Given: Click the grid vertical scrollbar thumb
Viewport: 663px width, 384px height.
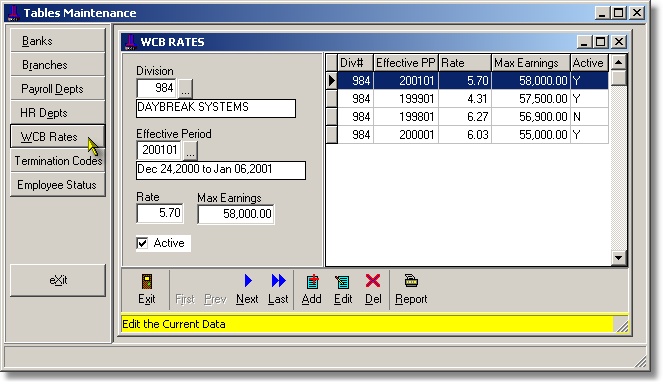Looking at the screenshot, I should pyautogui.click(x=619, y=78).
